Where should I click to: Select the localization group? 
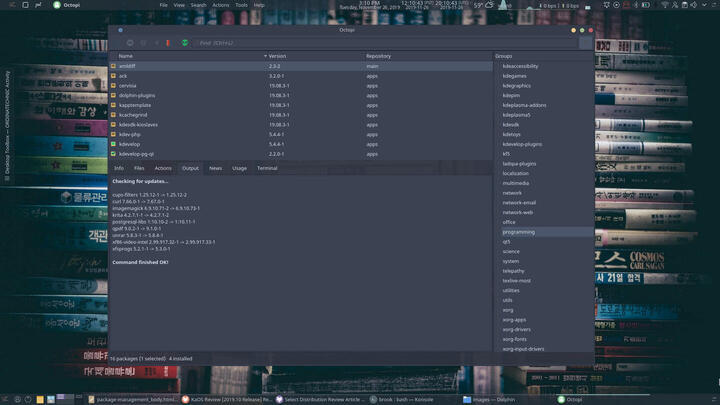click(x=515, y=174)
